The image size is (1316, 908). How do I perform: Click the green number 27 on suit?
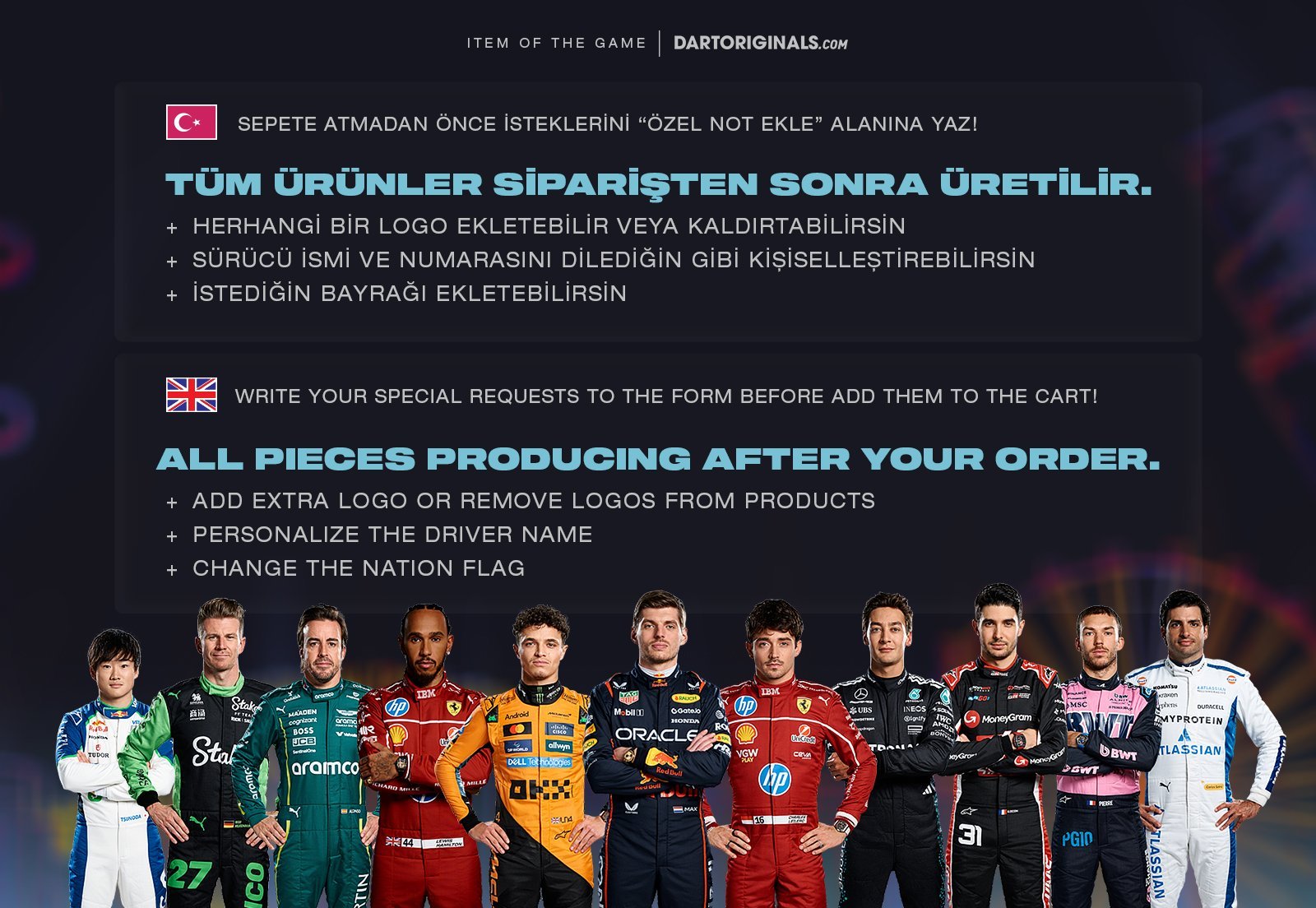[x=188, y=874]
